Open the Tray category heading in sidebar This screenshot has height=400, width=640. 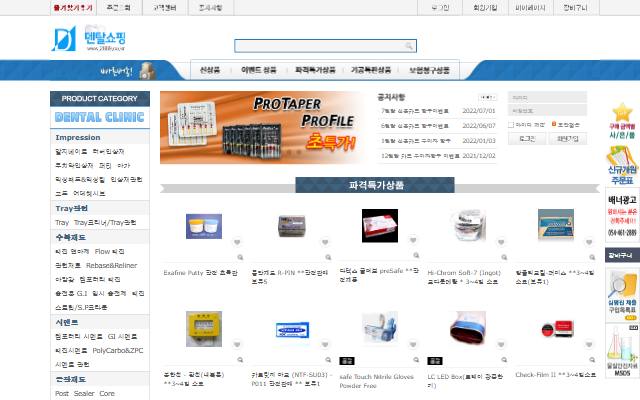(x=71, y=208)
